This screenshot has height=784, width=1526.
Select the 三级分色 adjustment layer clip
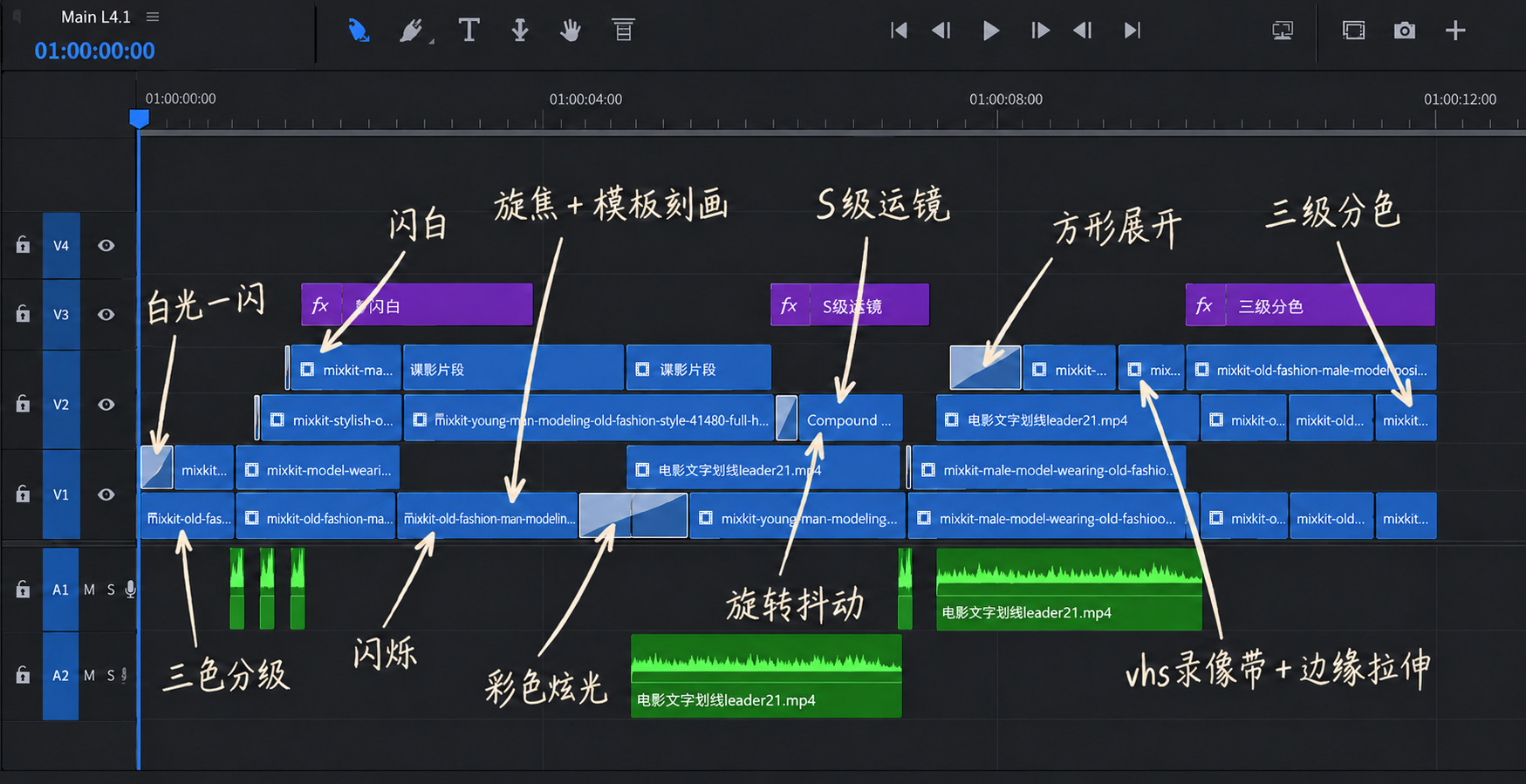tap(1310, 305)
